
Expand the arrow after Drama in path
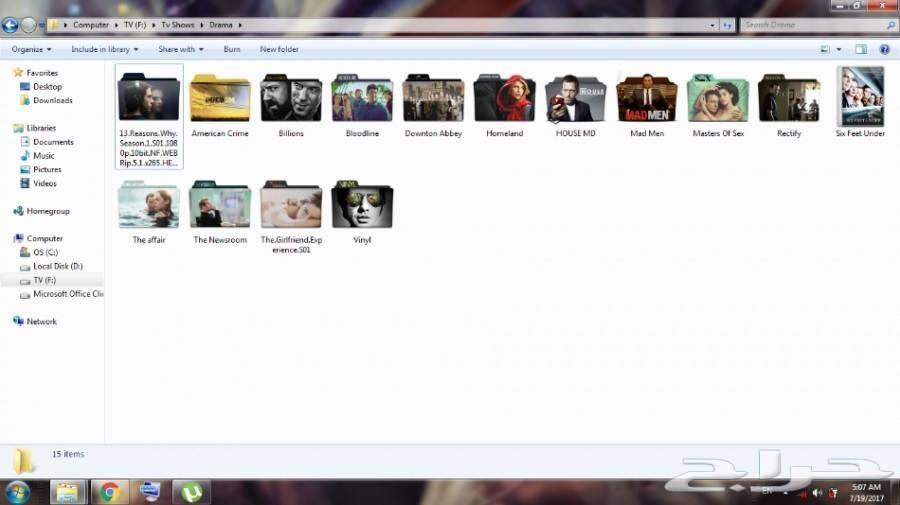click(x=240, y=25)
